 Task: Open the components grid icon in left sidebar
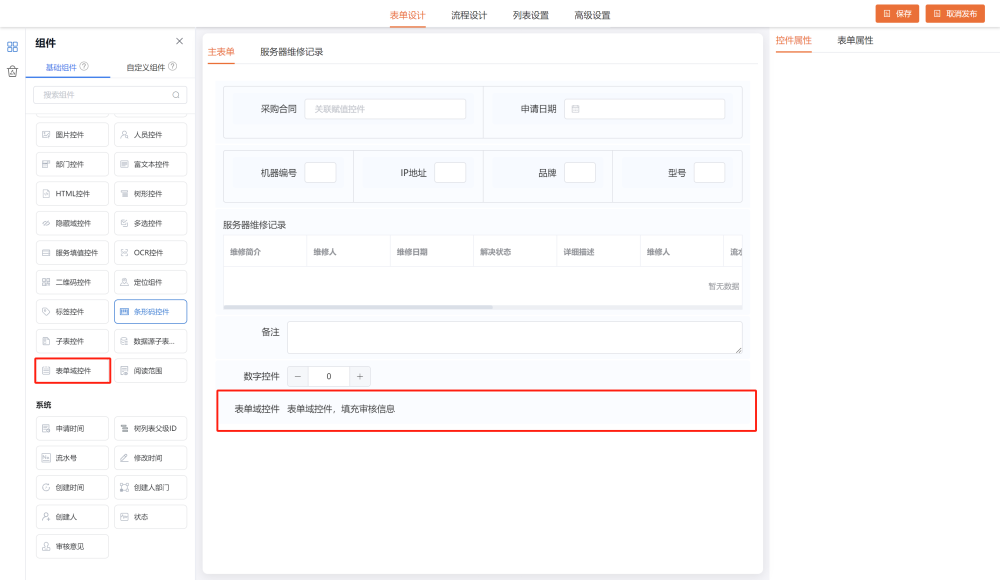click(x=12, y=46)
